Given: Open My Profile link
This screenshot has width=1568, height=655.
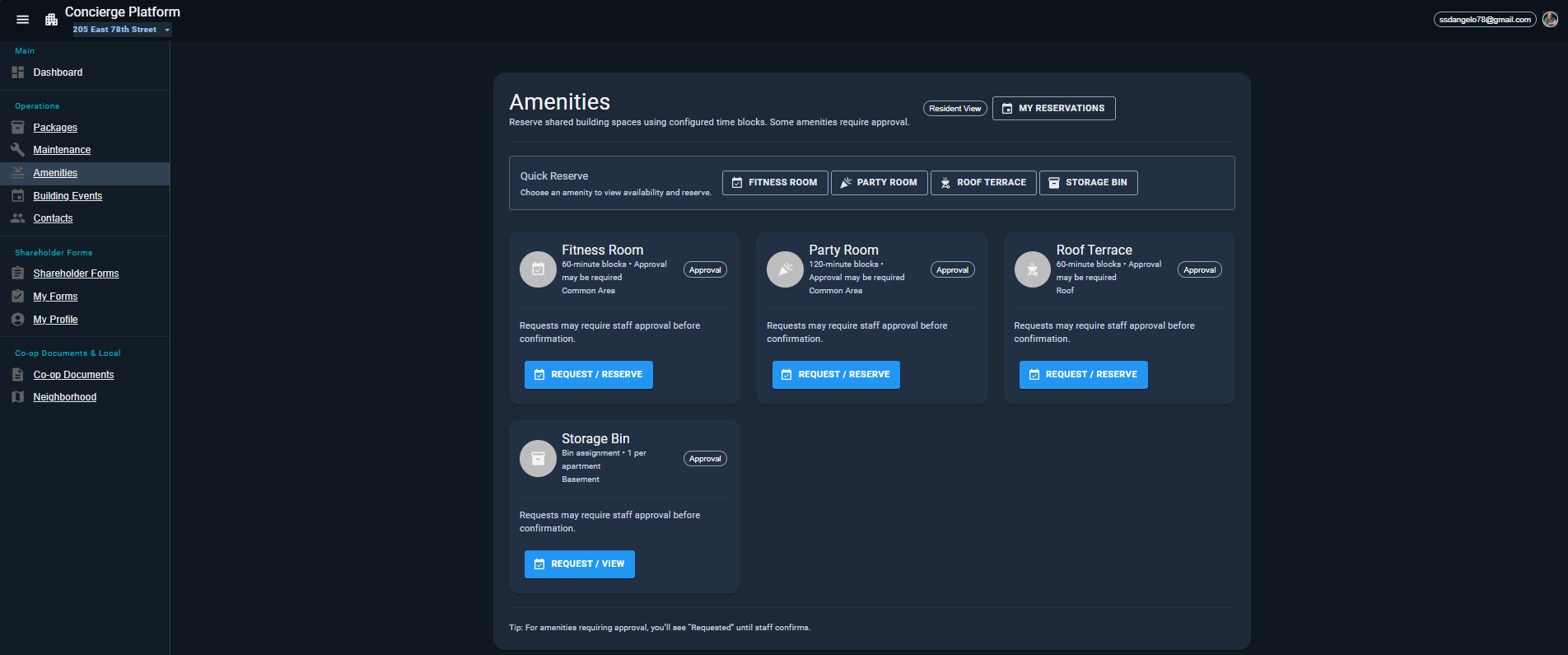Looking at the screenshot, I should click(x=55, y=320).
